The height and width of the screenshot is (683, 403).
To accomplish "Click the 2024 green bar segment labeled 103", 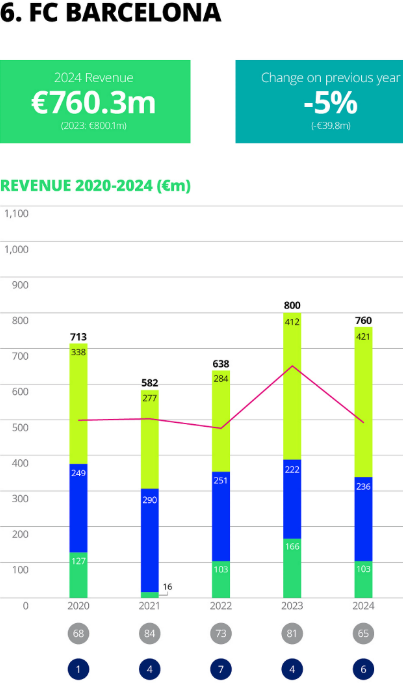I will [363, 579].
